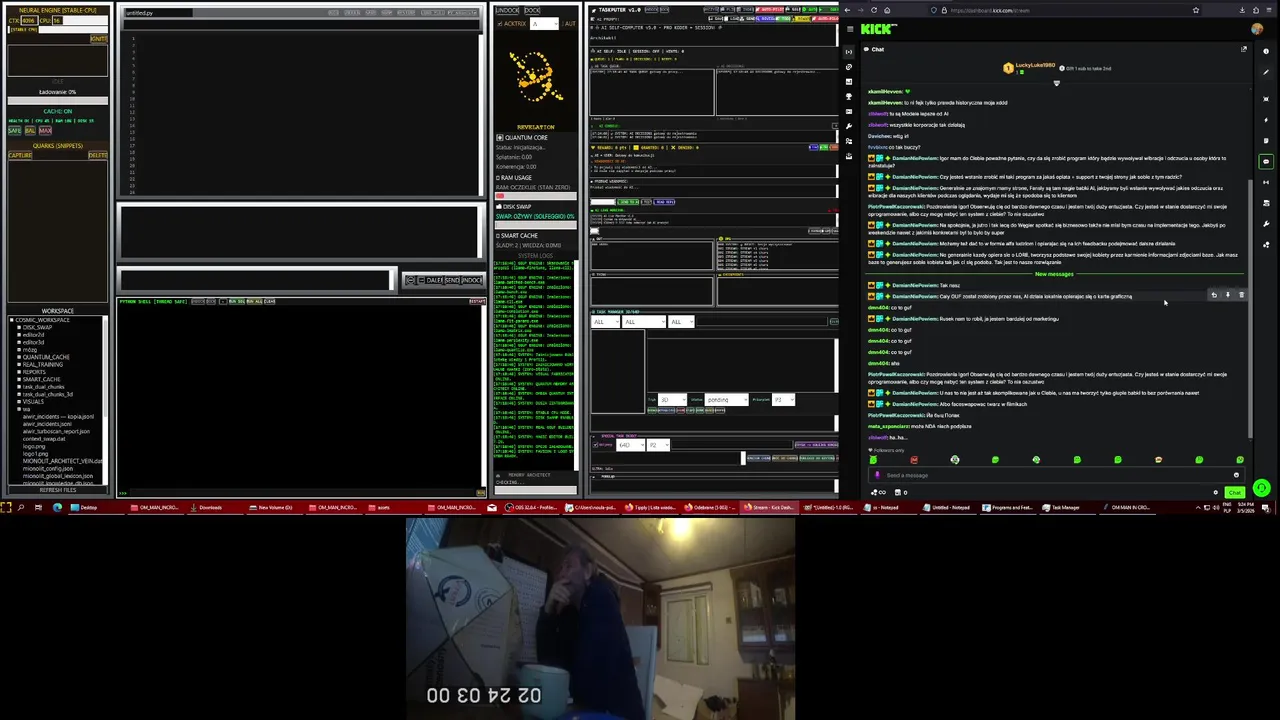This screenshot has width=1280, height=720.
Task: Click CAPTURE in Quarks snippets
Action: (20, 155)
